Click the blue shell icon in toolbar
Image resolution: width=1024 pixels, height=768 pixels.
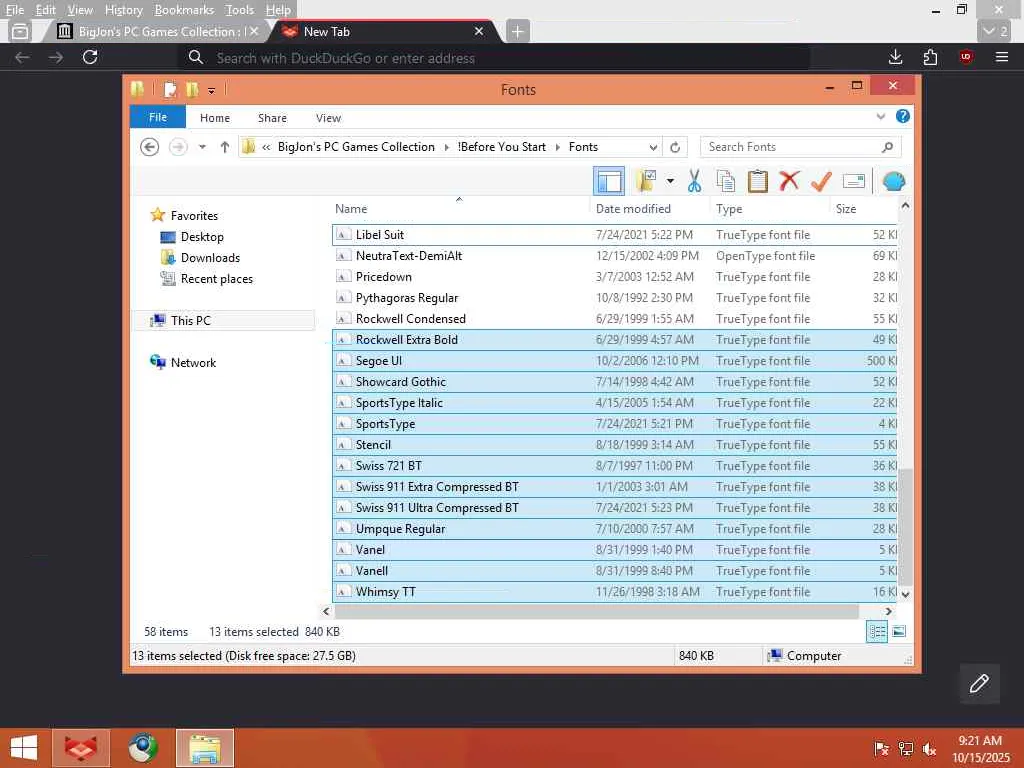tap(893, 181)
